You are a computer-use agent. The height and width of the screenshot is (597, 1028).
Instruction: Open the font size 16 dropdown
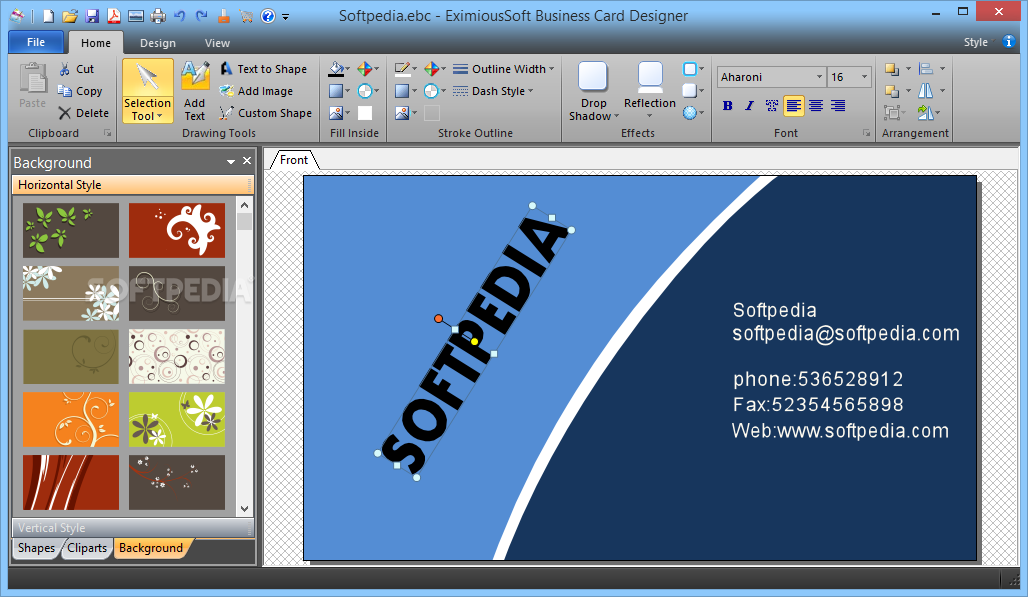coord(864,77)
